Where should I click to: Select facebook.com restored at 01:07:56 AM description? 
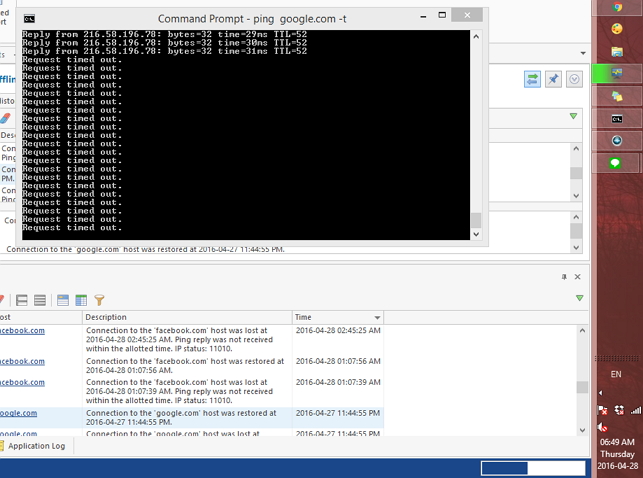pos(185,366)
